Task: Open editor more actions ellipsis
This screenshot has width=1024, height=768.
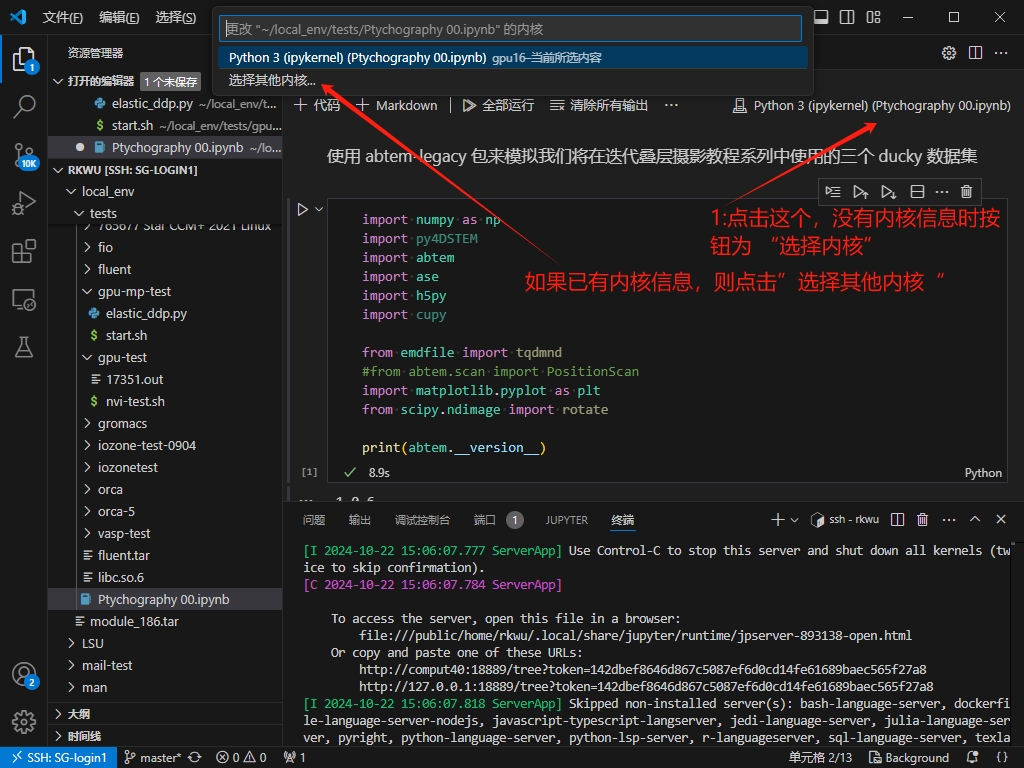Action: pyautogui.click(x=1001, y=53)
